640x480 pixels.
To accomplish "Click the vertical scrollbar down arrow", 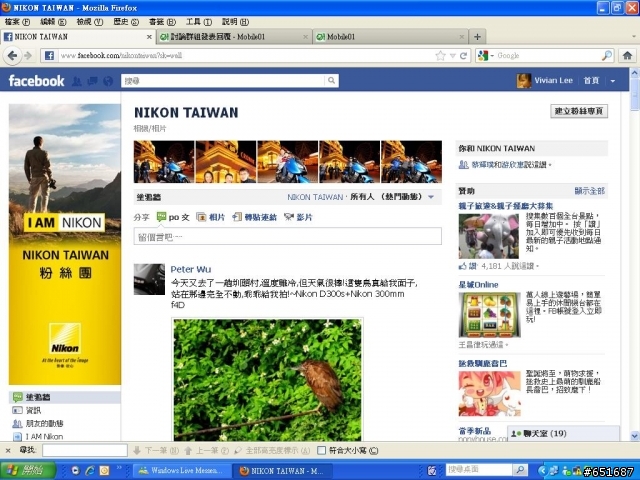I will coord(635,436).
